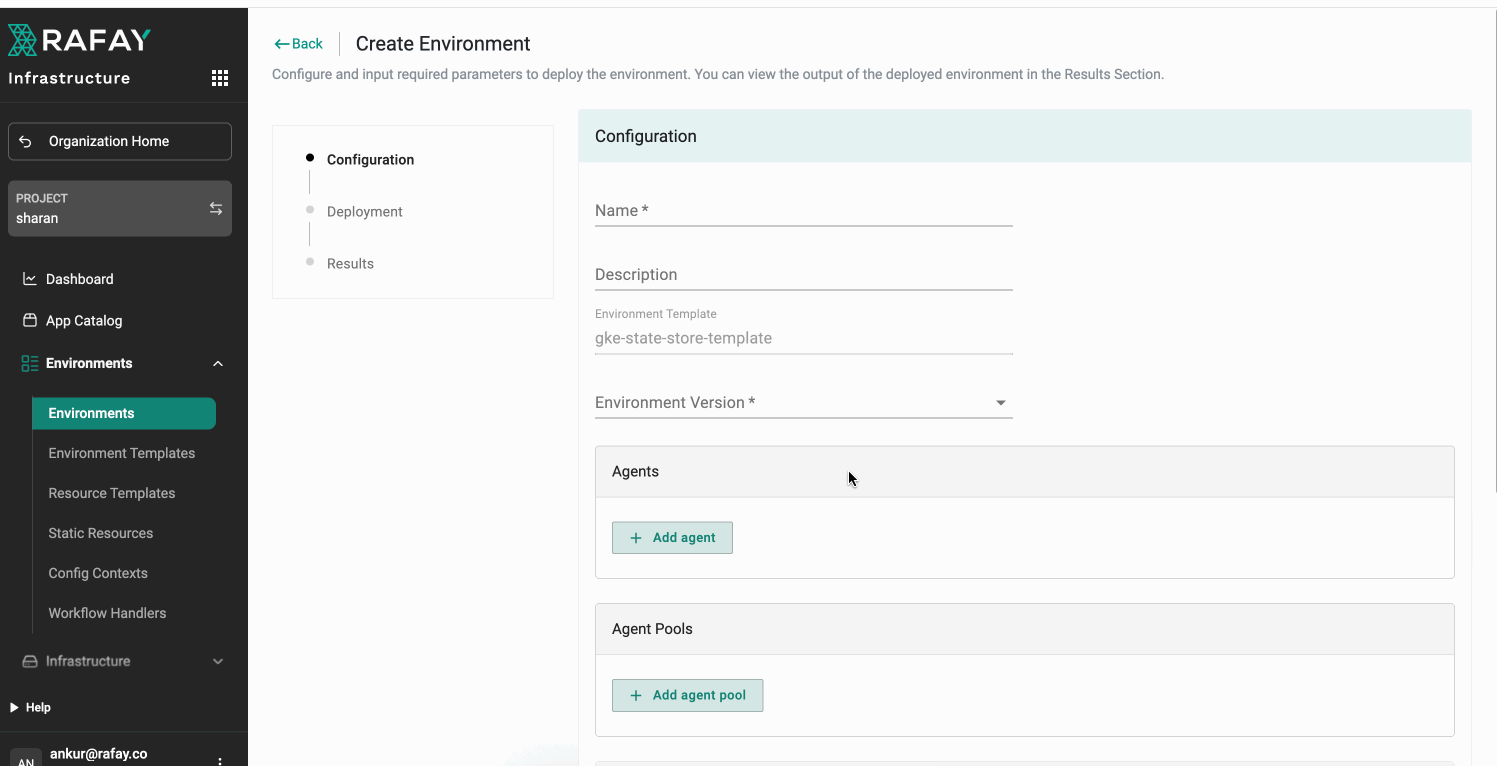Viewport: 1497px width, 766px height.
Task: Open user account kebab menu
Action: point(220,760)
